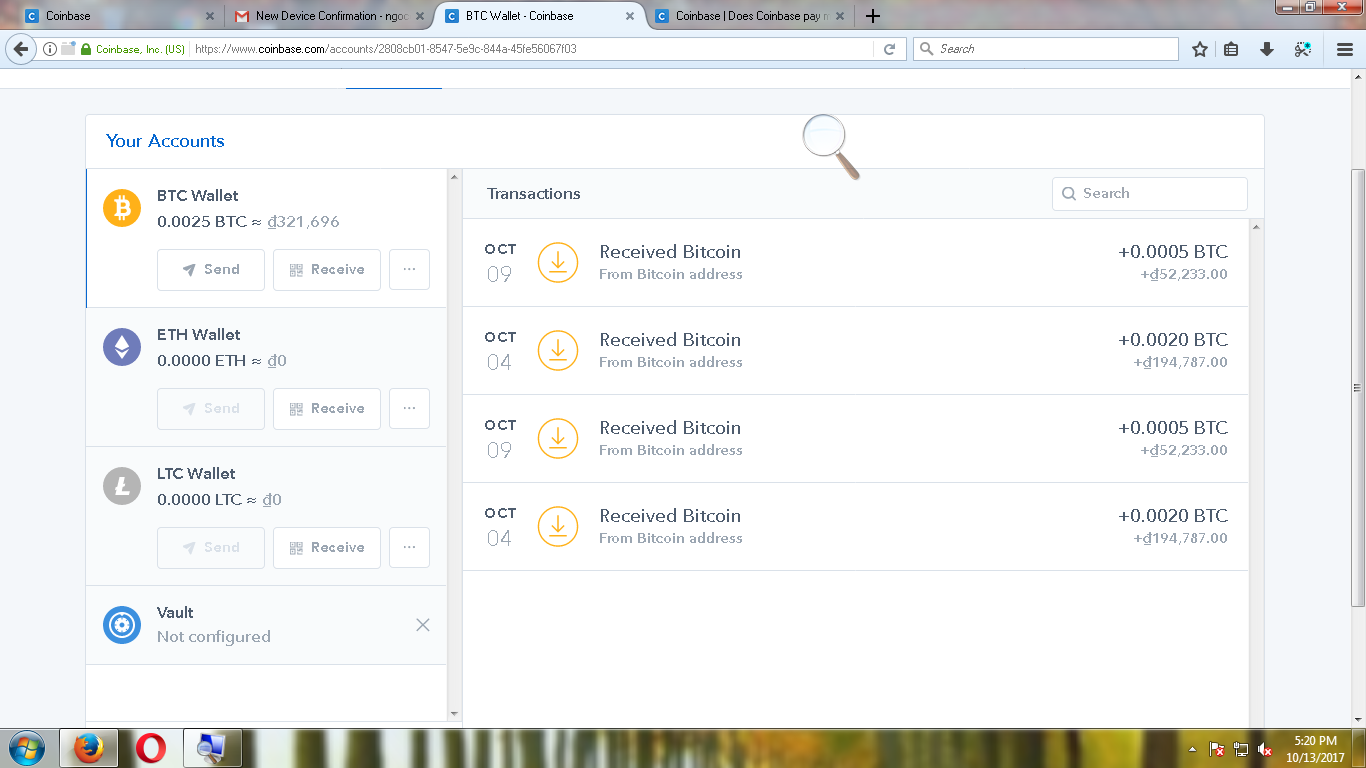Launch Opera from the taskbar
The height and width of the screenshot is (768, 1366).
tap(151, 748)
